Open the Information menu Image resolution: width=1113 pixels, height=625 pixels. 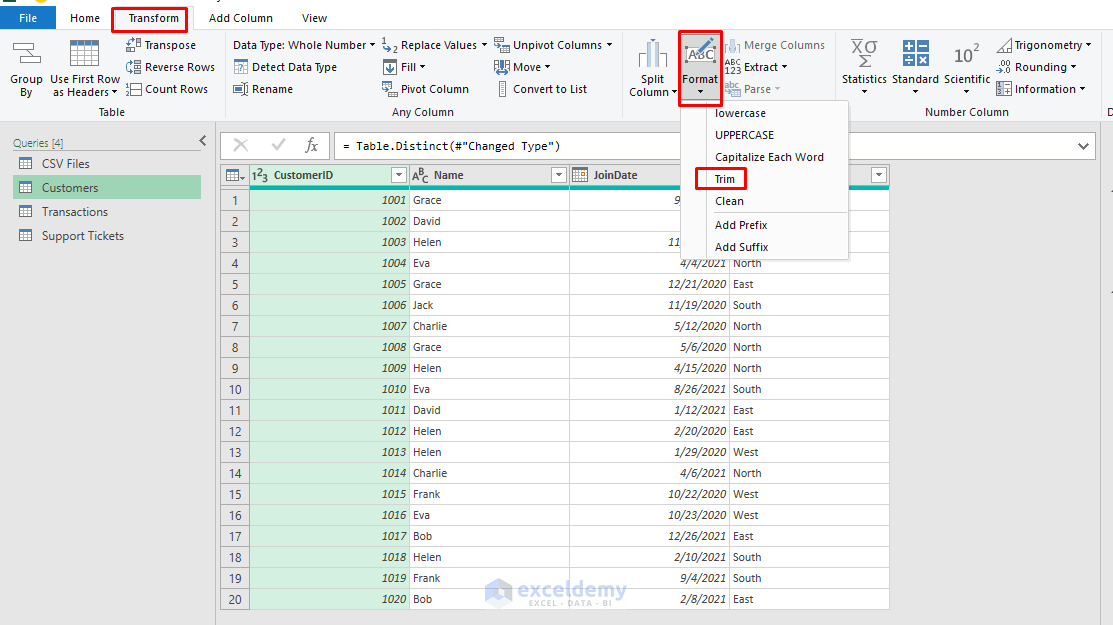pos(1041,89)
